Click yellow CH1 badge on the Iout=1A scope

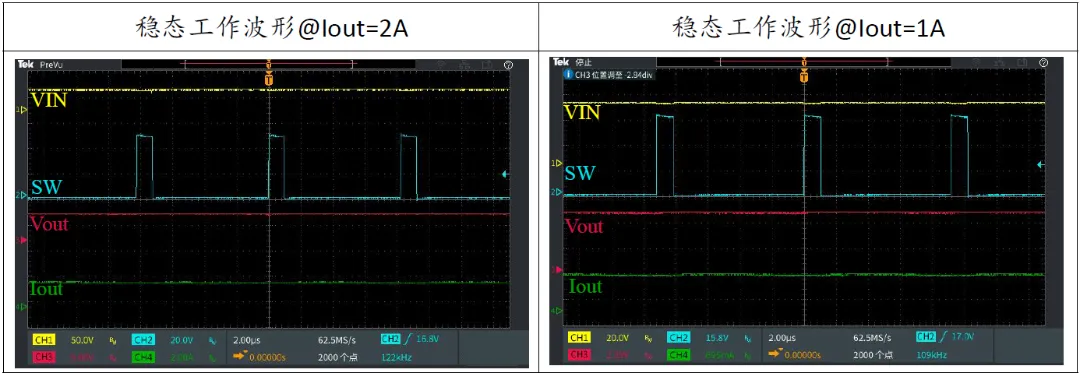click(579, 337)
